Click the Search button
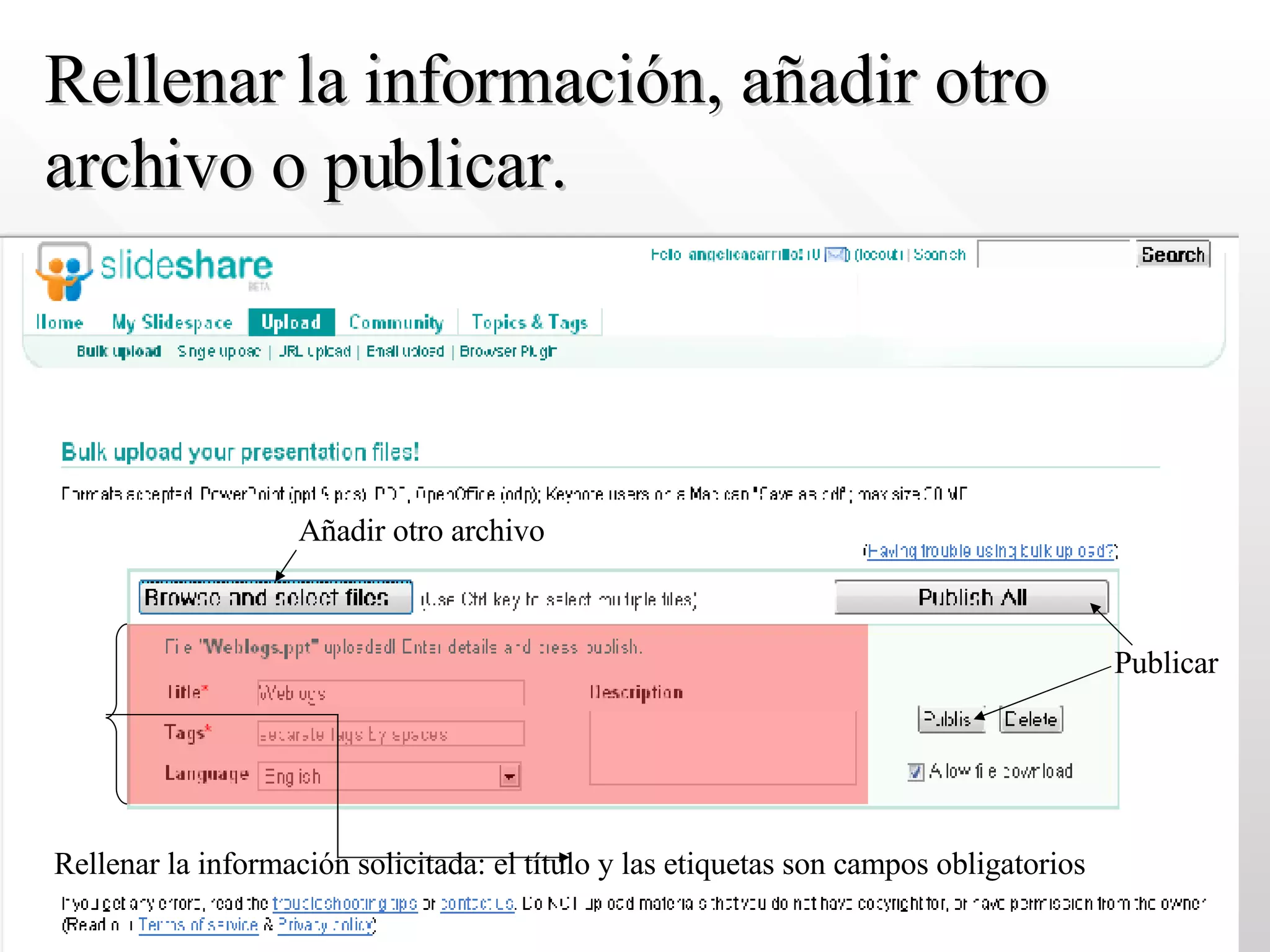The height and width of the screenshot is (952, 1270). [1173, 254]
